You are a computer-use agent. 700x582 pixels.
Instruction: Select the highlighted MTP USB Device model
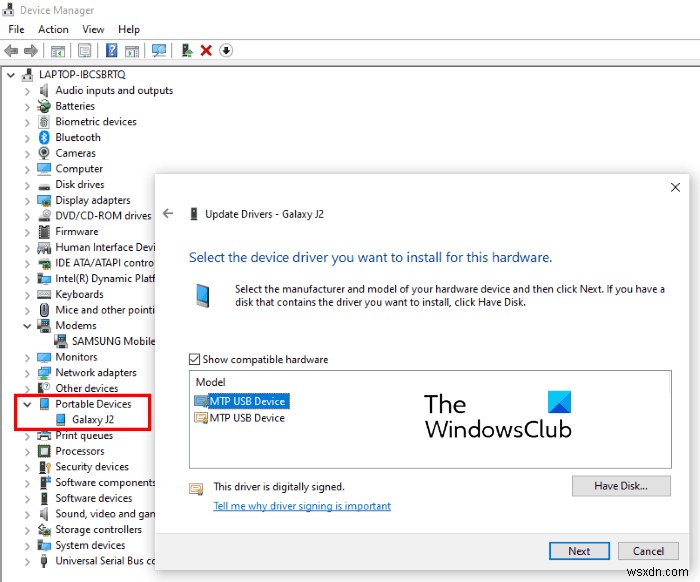(242, 401)
